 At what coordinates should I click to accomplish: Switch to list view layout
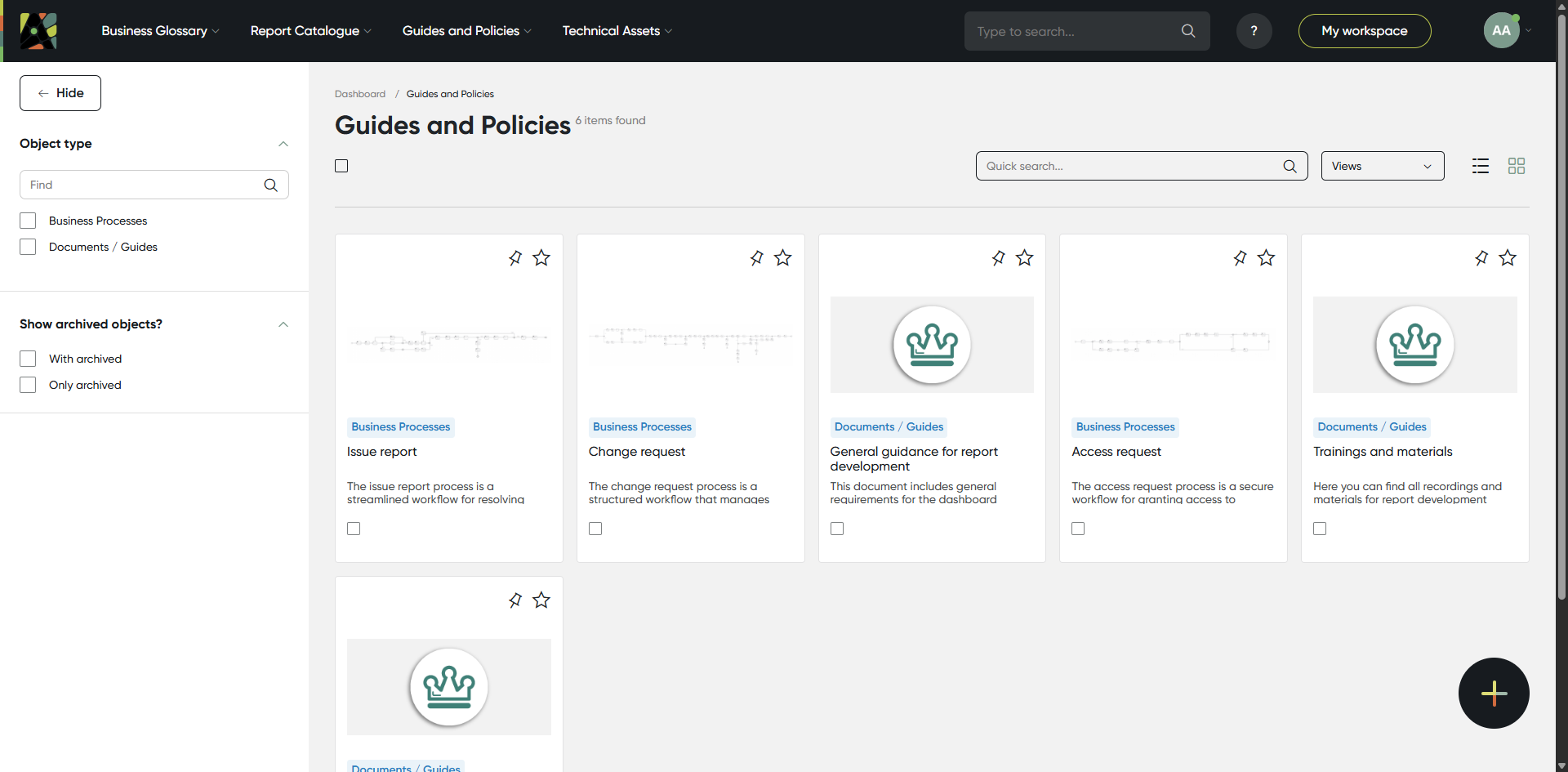1480,166
